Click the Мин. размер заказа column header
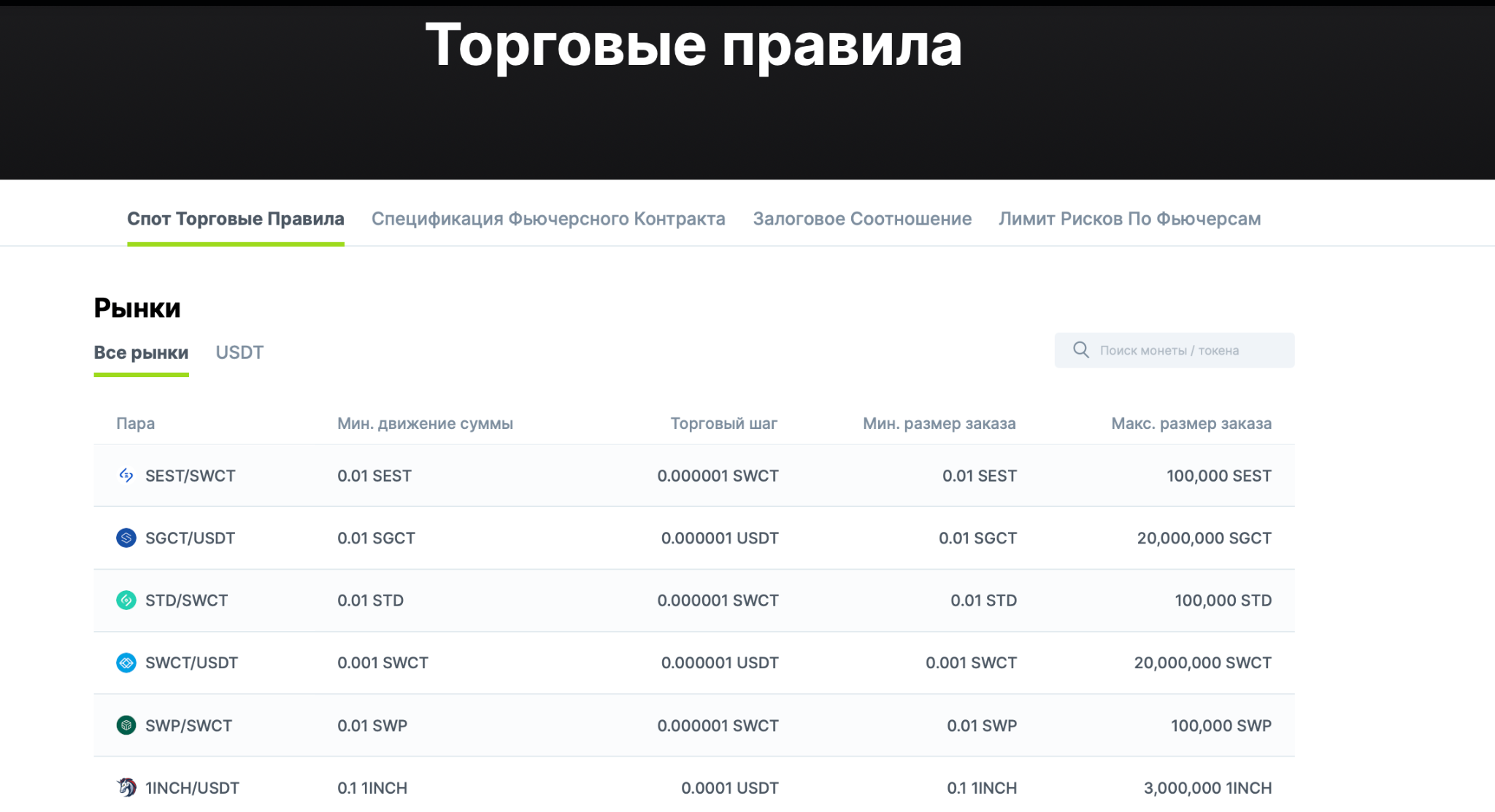Image resolution: width=1495 pixels, height=812 pixels. (x=939, y=424)
